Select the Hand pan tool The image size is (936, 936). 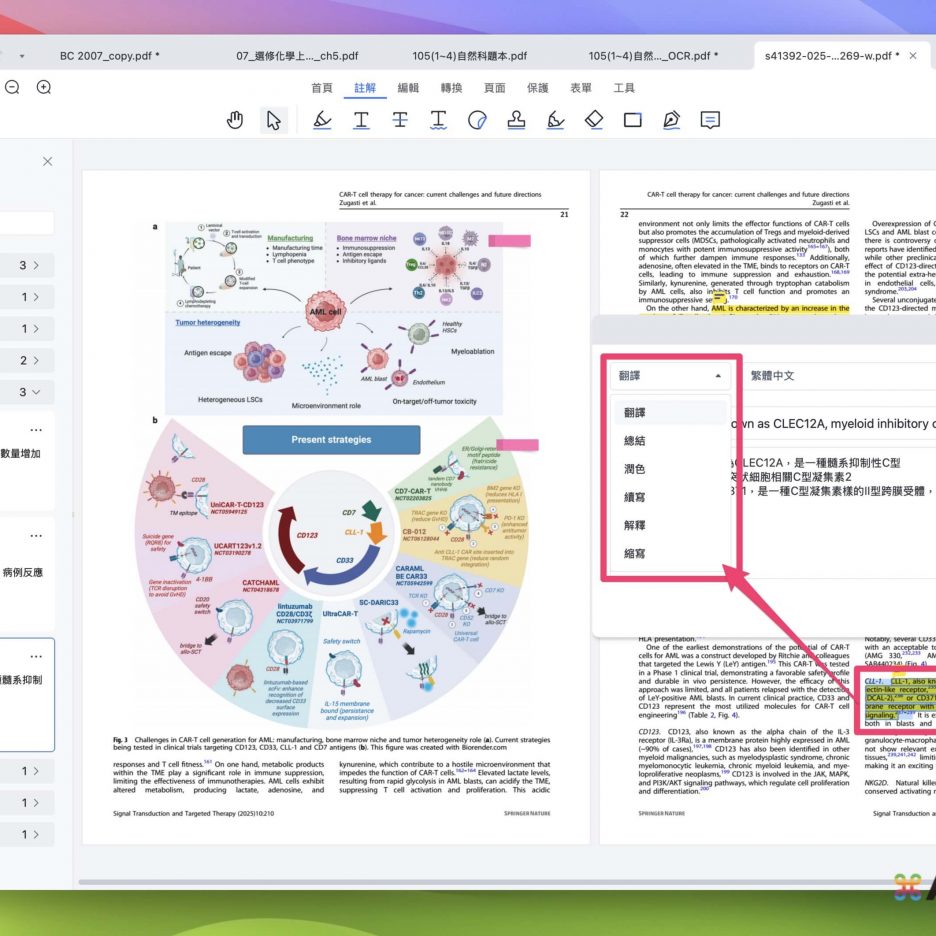(235, 121)
